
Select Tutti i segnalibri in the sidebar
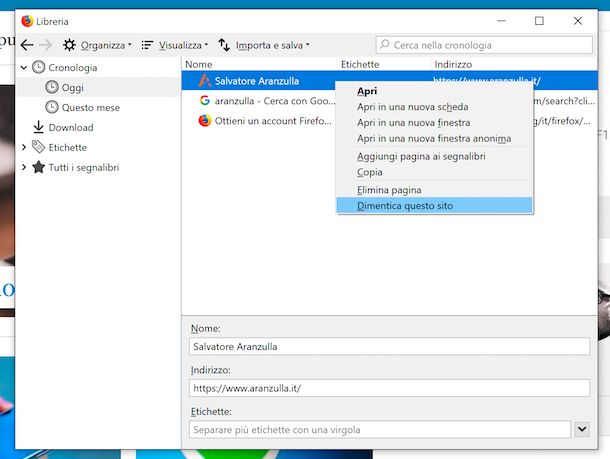[x=84, y=168]
